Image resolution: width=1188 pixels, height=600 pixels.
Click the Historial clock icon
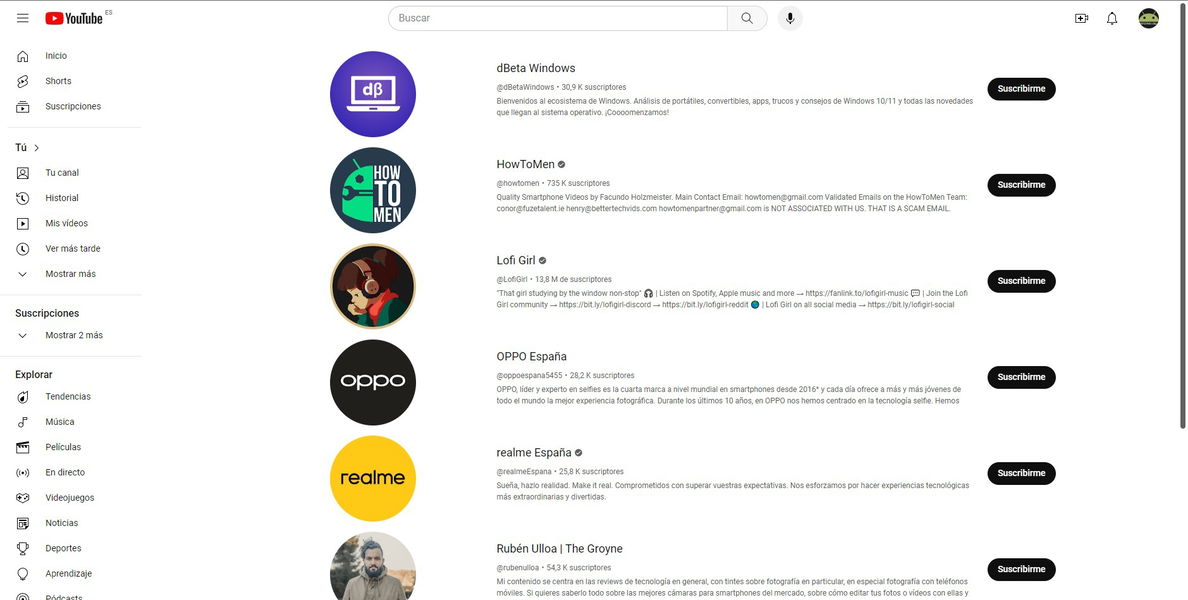click(x=23, y=198)
